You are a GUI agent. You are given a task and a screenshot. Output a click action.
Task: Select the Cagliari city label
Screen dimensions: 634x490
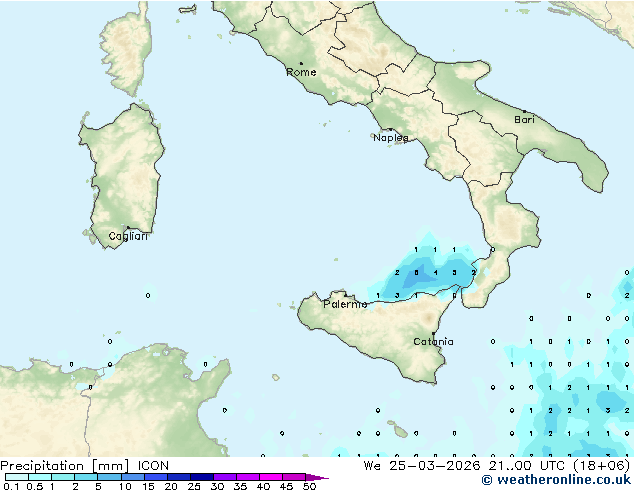coord(128,236)
